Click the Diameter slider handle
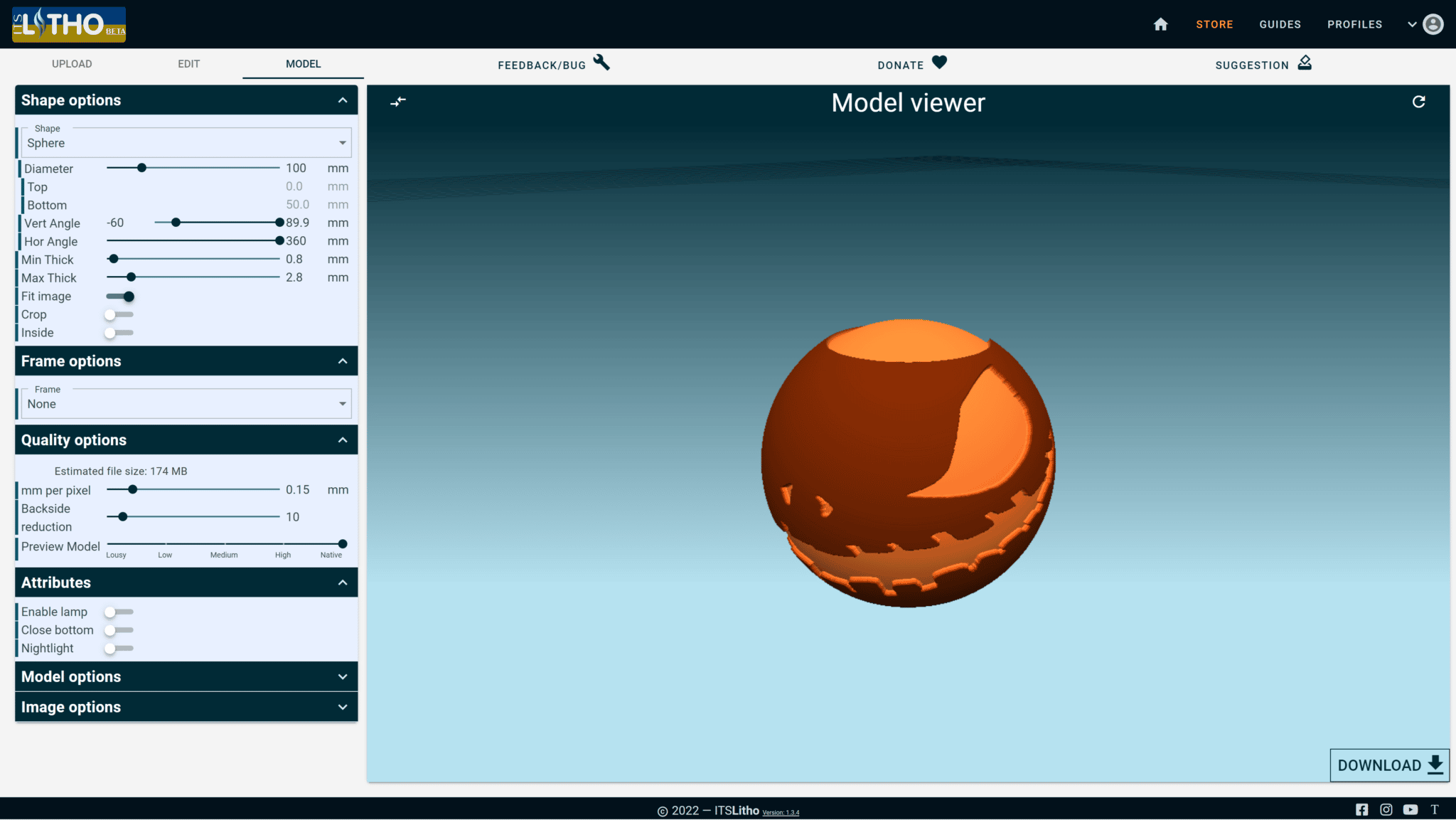The width and height of the screenshot is (1456, 820). pyautogui.click(x=141, y=168)
